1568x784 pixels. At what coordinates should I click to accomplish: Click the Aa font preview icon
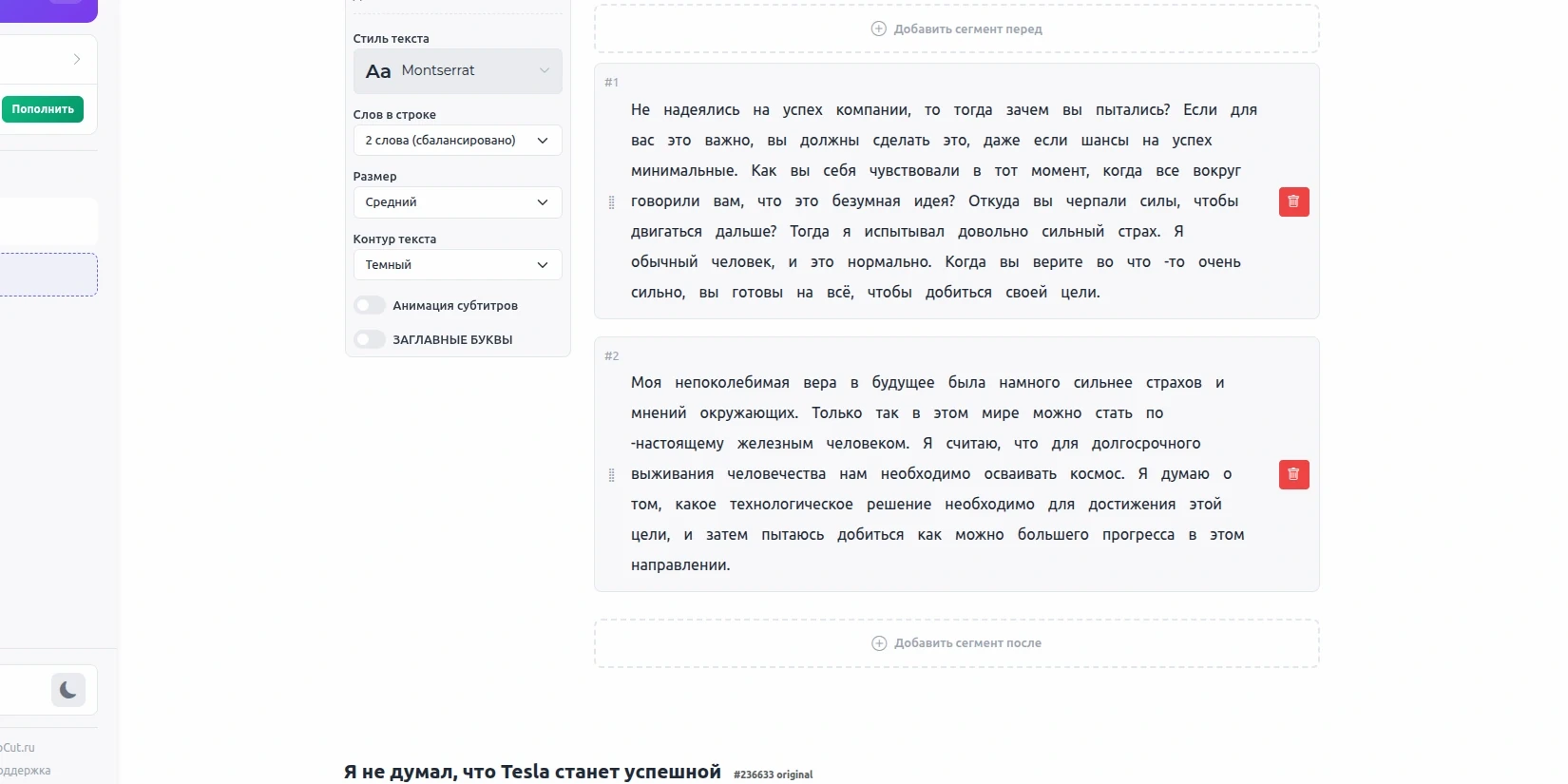pyautogui.click(x=378, y=71)
